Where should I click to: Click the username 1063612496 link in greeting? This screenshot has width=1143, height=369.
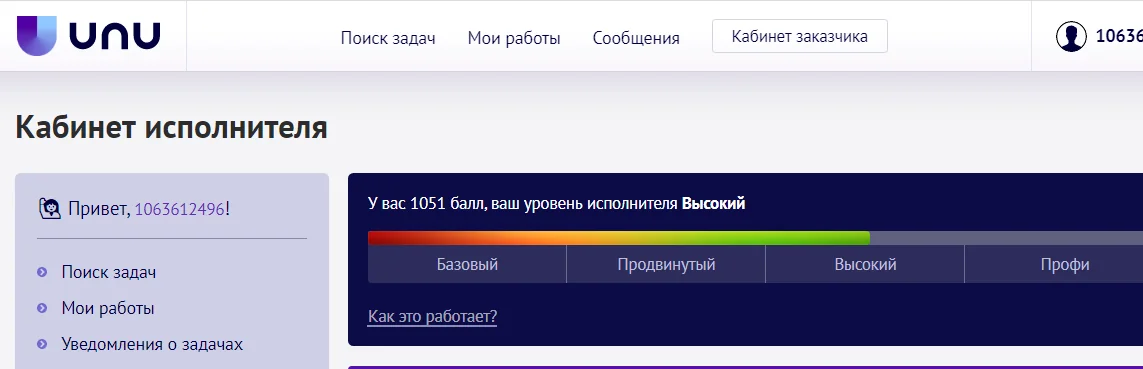(180, 209)
